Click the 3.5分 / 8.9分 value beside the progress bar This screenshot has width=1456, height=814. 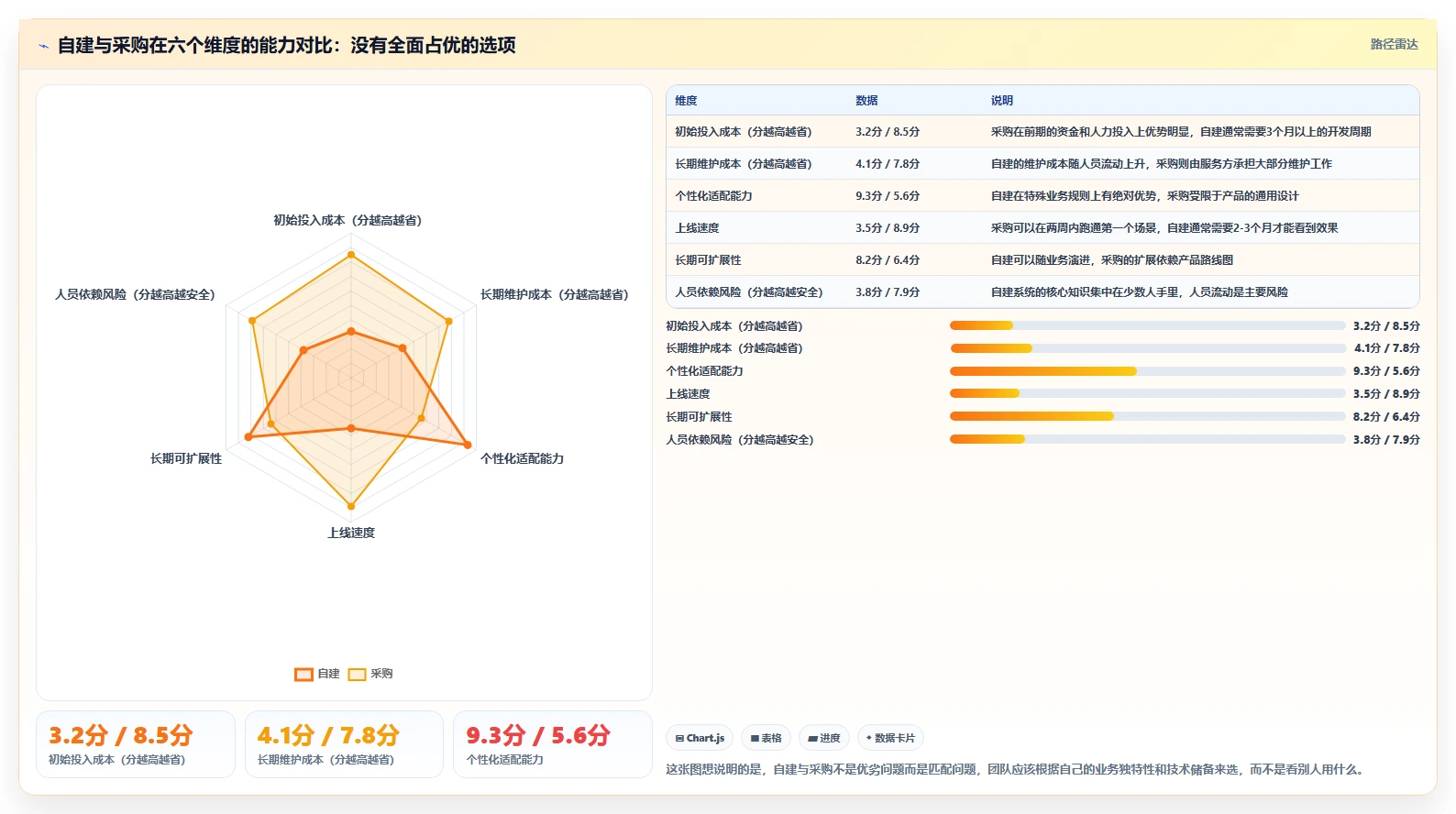(1386, 394)
